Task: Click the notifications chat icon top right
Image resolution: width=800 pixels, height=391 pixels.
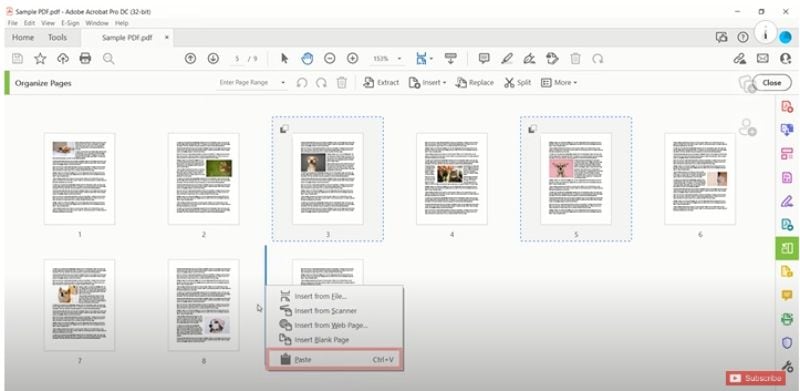Action: click(x=721, y=37)
